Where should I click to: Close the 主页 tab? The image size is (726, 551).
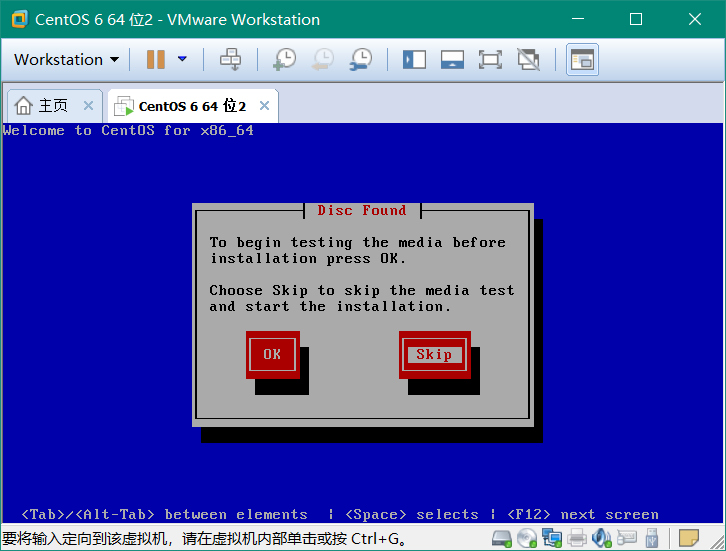point(88,106)
